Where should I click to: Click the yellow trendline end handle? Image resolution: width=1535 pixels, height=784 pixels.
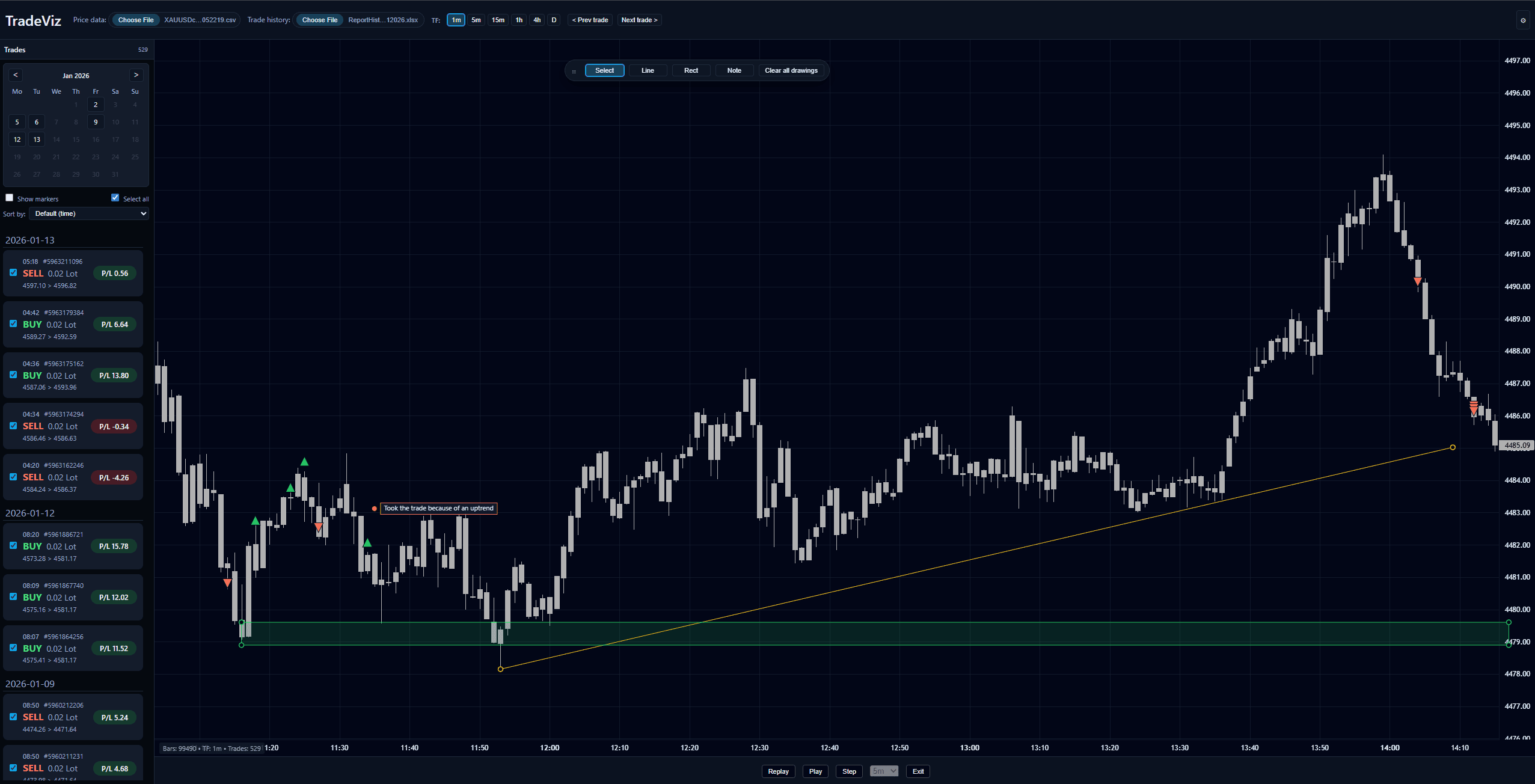coord(1453,447)
